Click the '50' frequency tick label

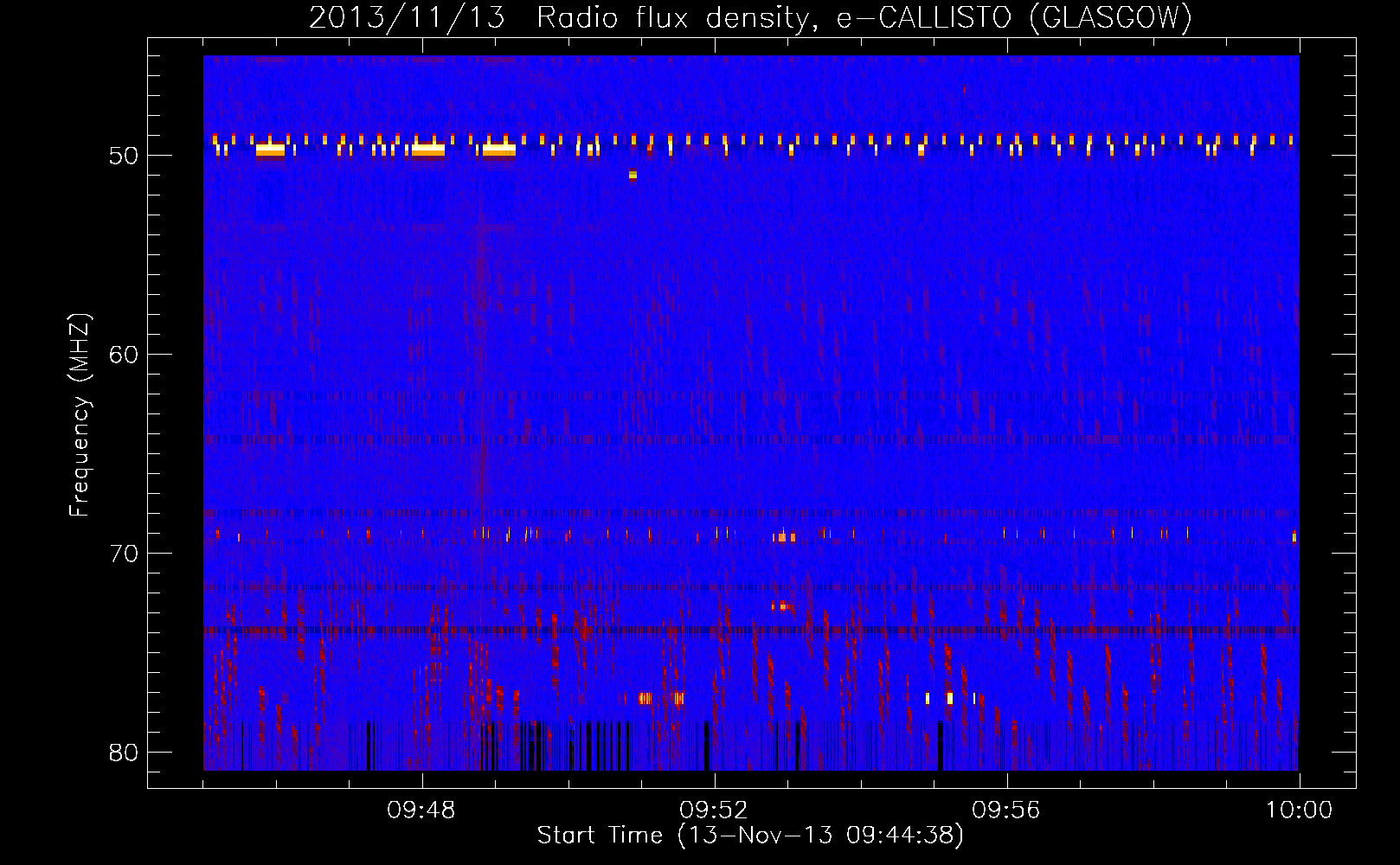coord(125,156)
